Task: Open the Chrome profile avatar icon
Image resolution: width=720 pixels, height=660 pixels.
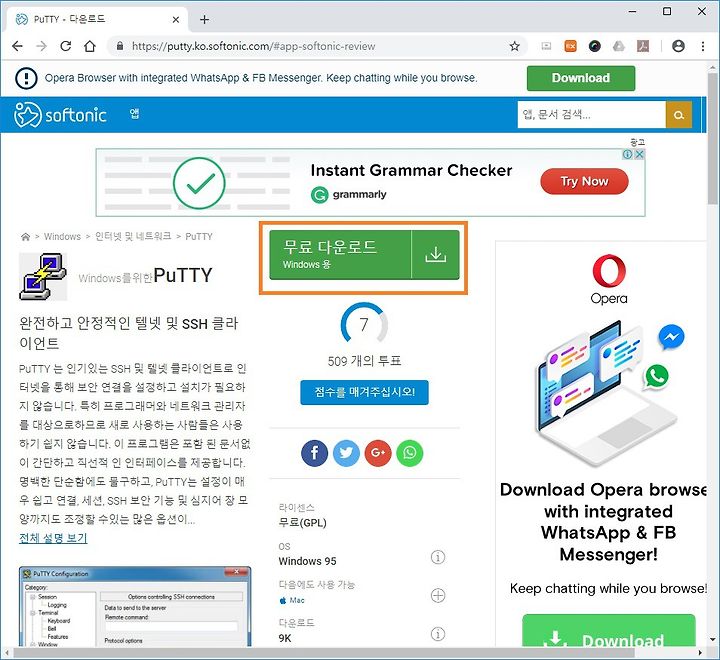Action: (x=678, y=46)
